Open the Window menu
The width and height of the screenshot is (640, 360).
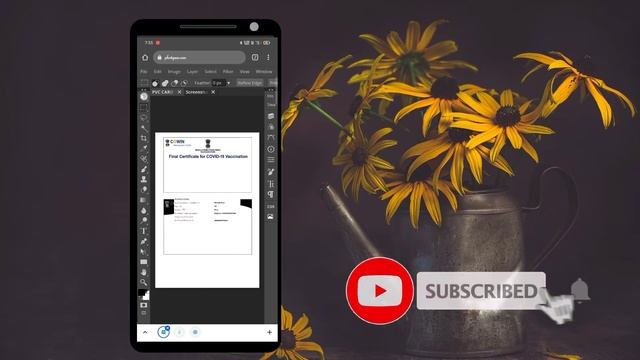coord(264,71)
